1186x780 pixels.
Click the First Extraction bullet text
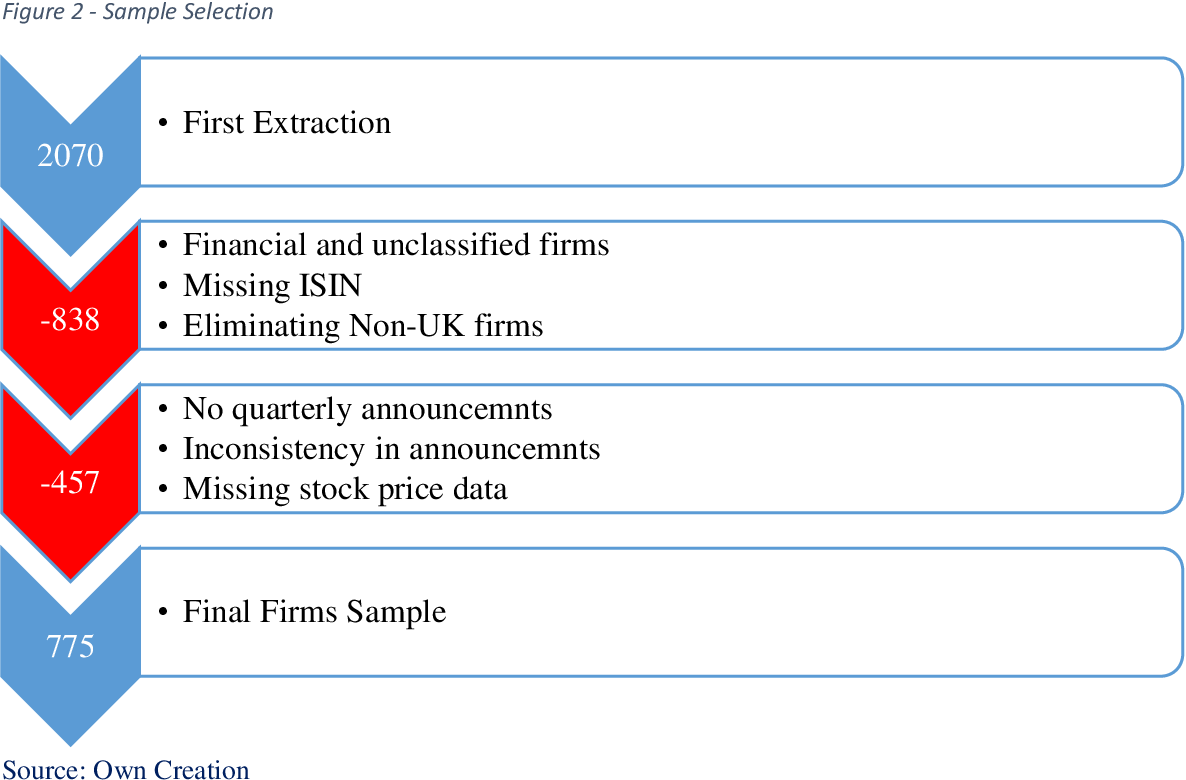[x=287, y=123]
